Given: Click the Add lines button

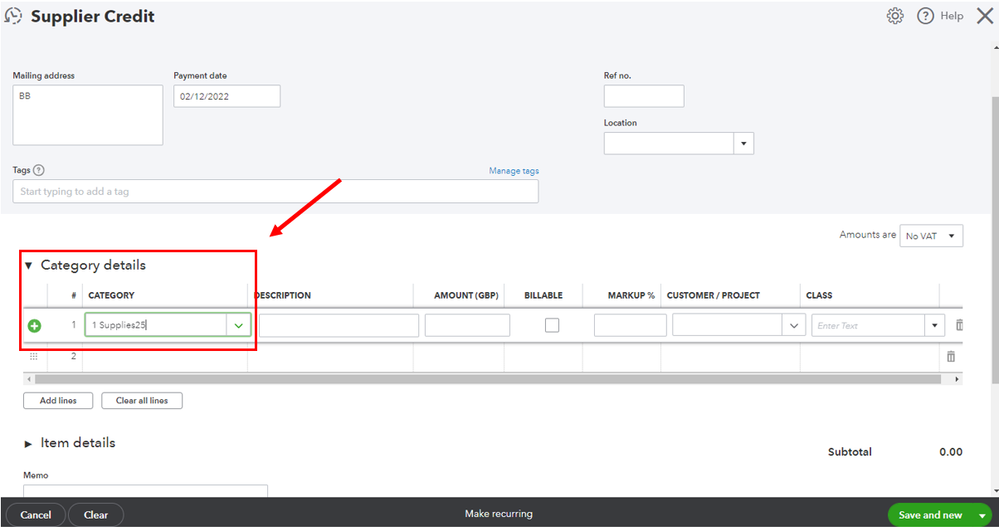Looking at the screenshot, I should click(58, 400).
